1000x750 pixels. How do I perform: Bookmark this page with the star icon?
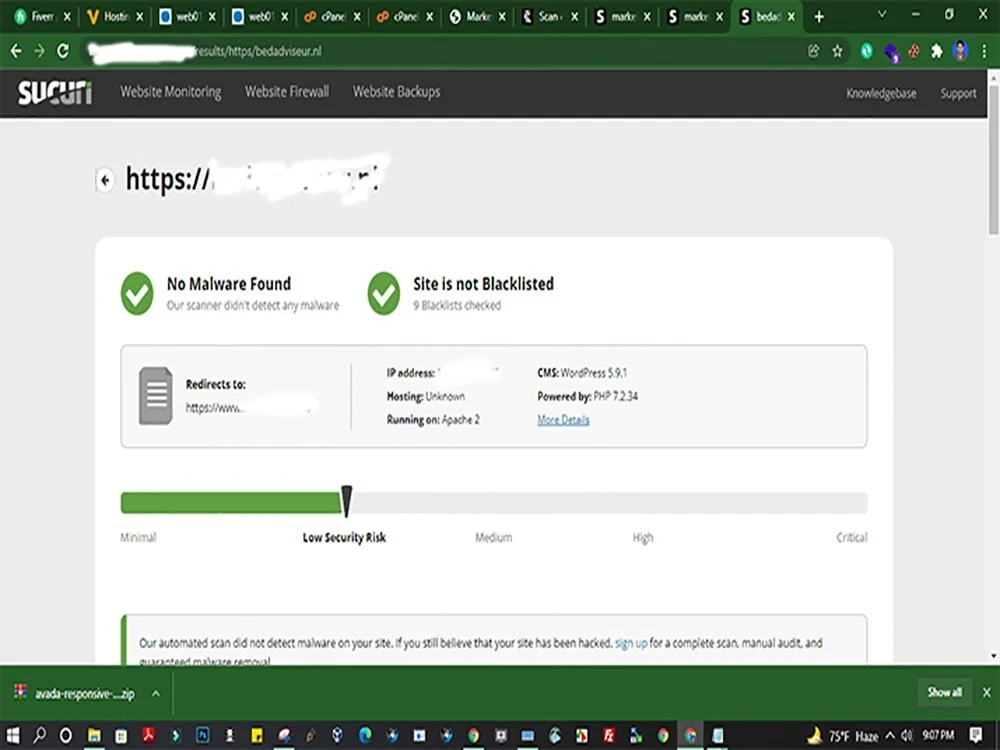point(837,51)
